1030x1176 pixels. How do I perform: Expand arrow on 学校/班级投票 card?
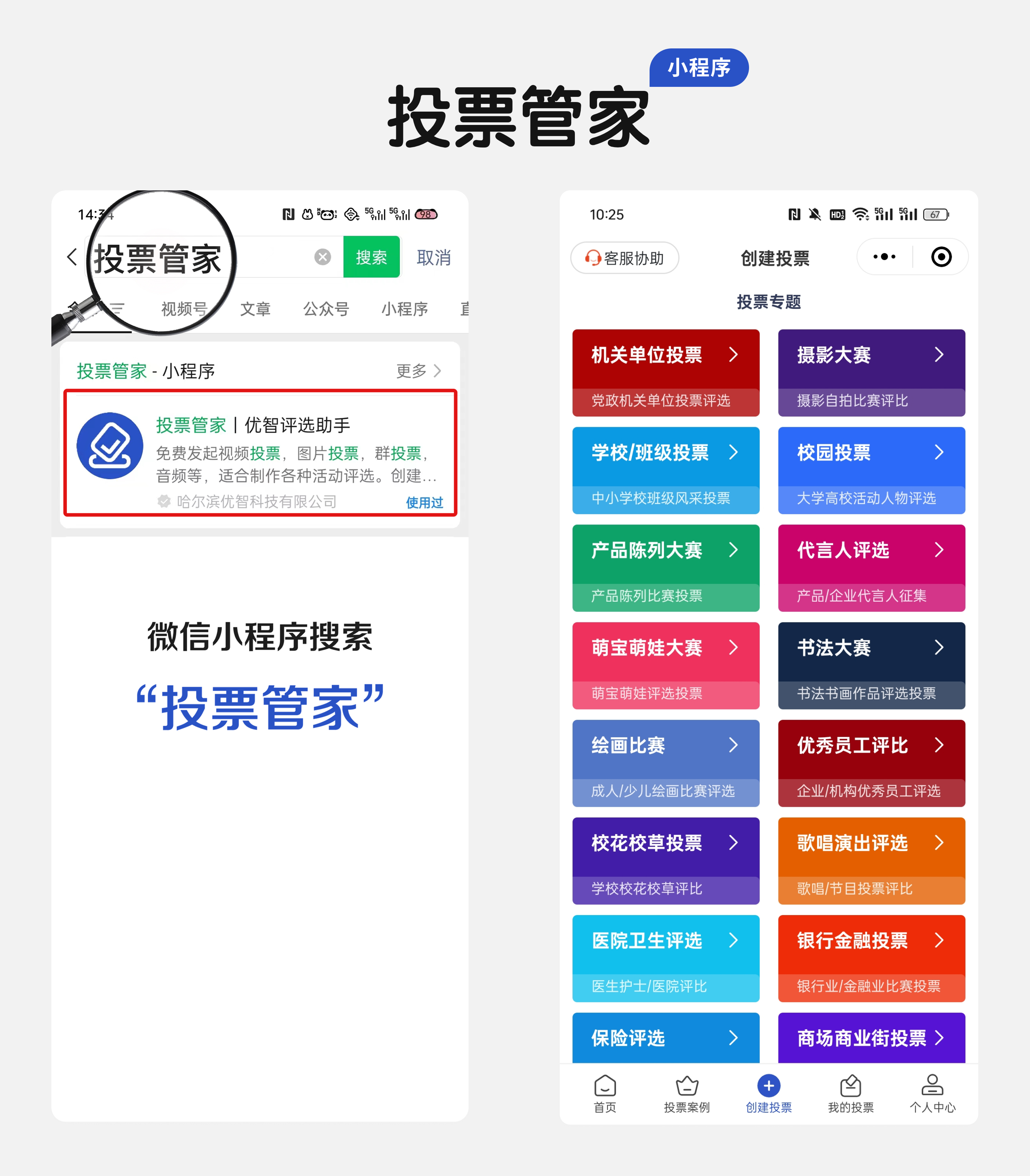(x=733, y=452)
